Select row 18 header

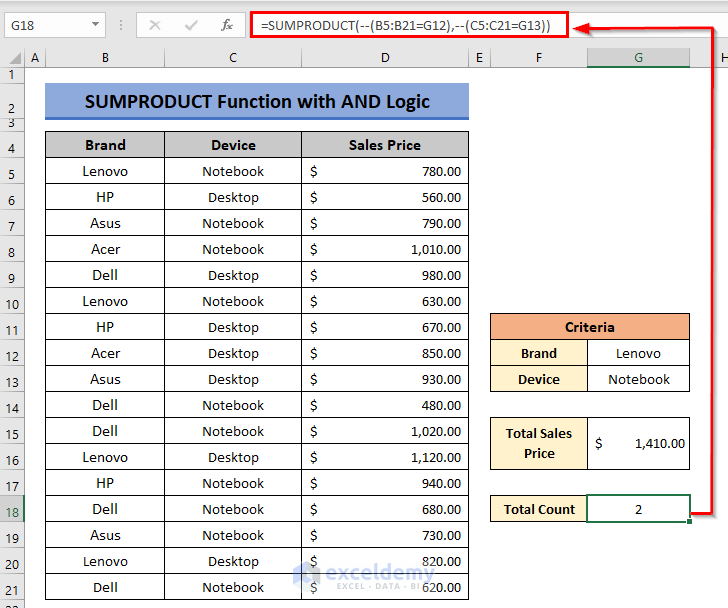pyautogui.click(x=12, y=509)
